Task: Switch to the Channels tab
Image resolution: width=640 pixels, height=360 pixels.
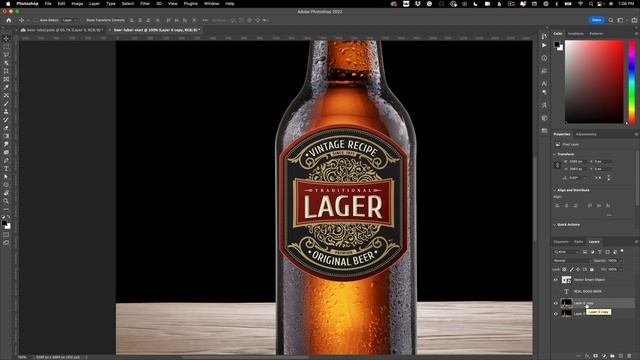Action: (x=560, y=242)
